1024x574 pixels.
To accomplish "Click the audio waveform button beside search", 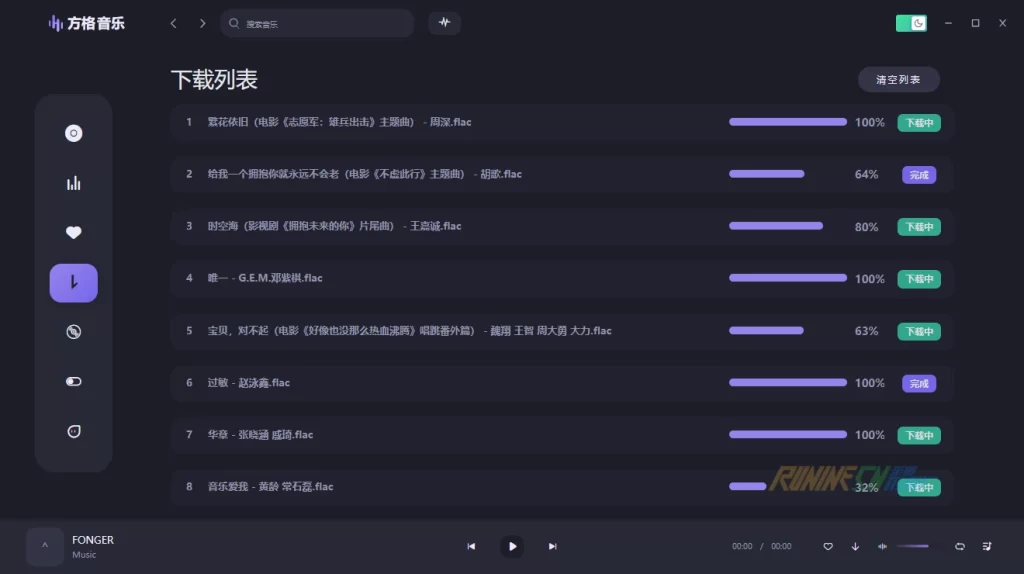I will click(444, 23).
